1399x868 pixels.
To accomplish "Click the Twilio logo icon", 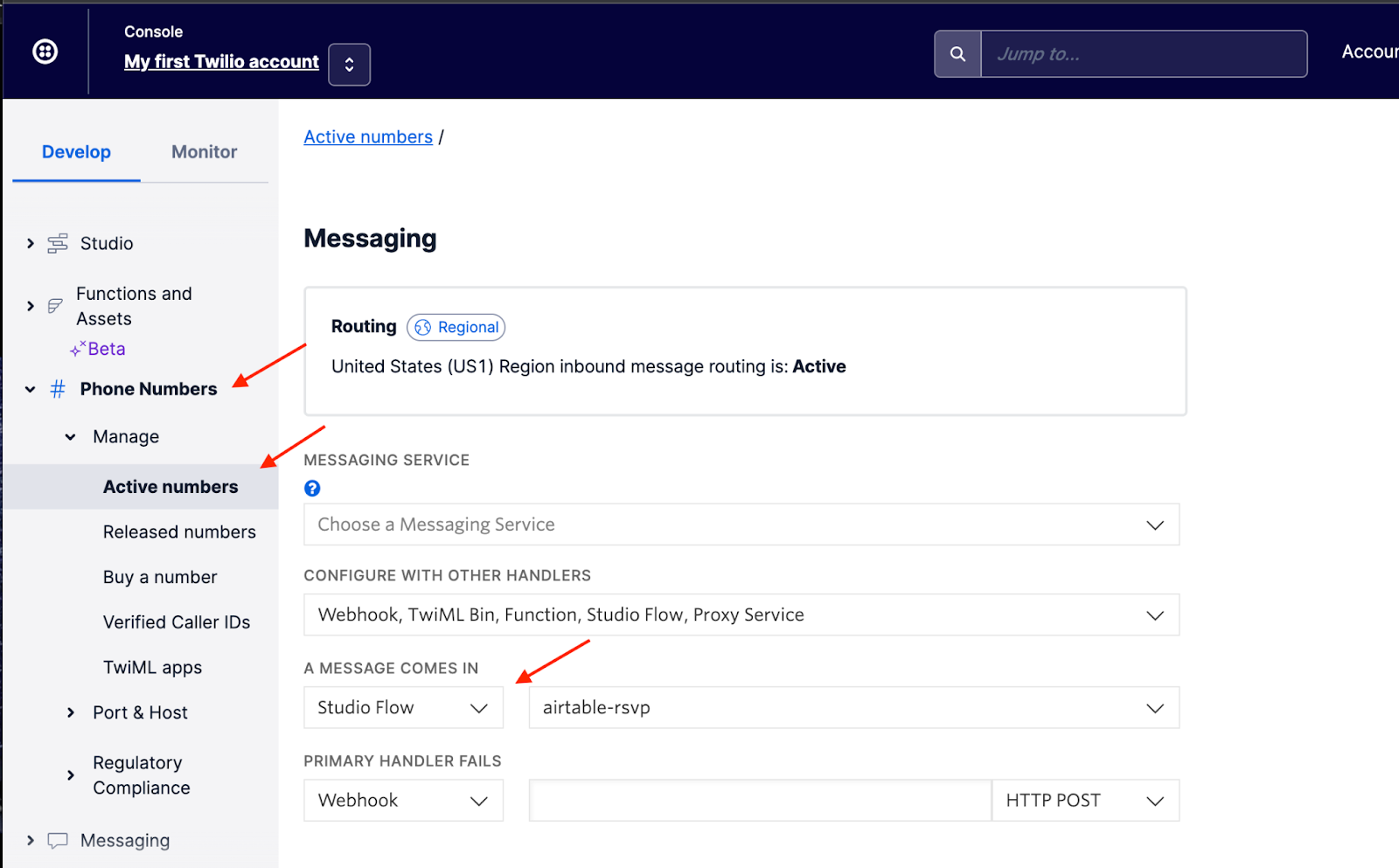I will coord(45,52).
